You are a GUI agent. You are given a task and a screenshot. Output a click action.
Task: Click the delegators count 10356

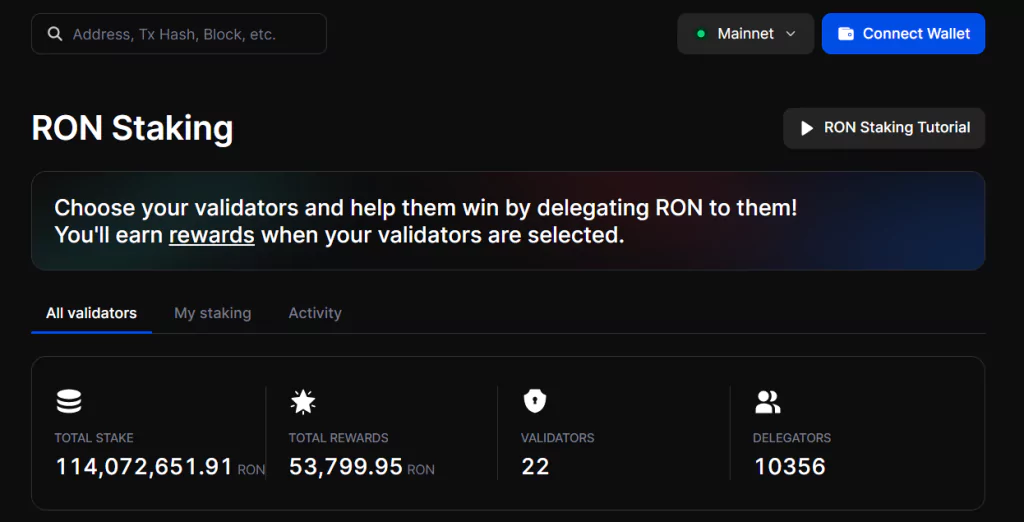[790, 467]
